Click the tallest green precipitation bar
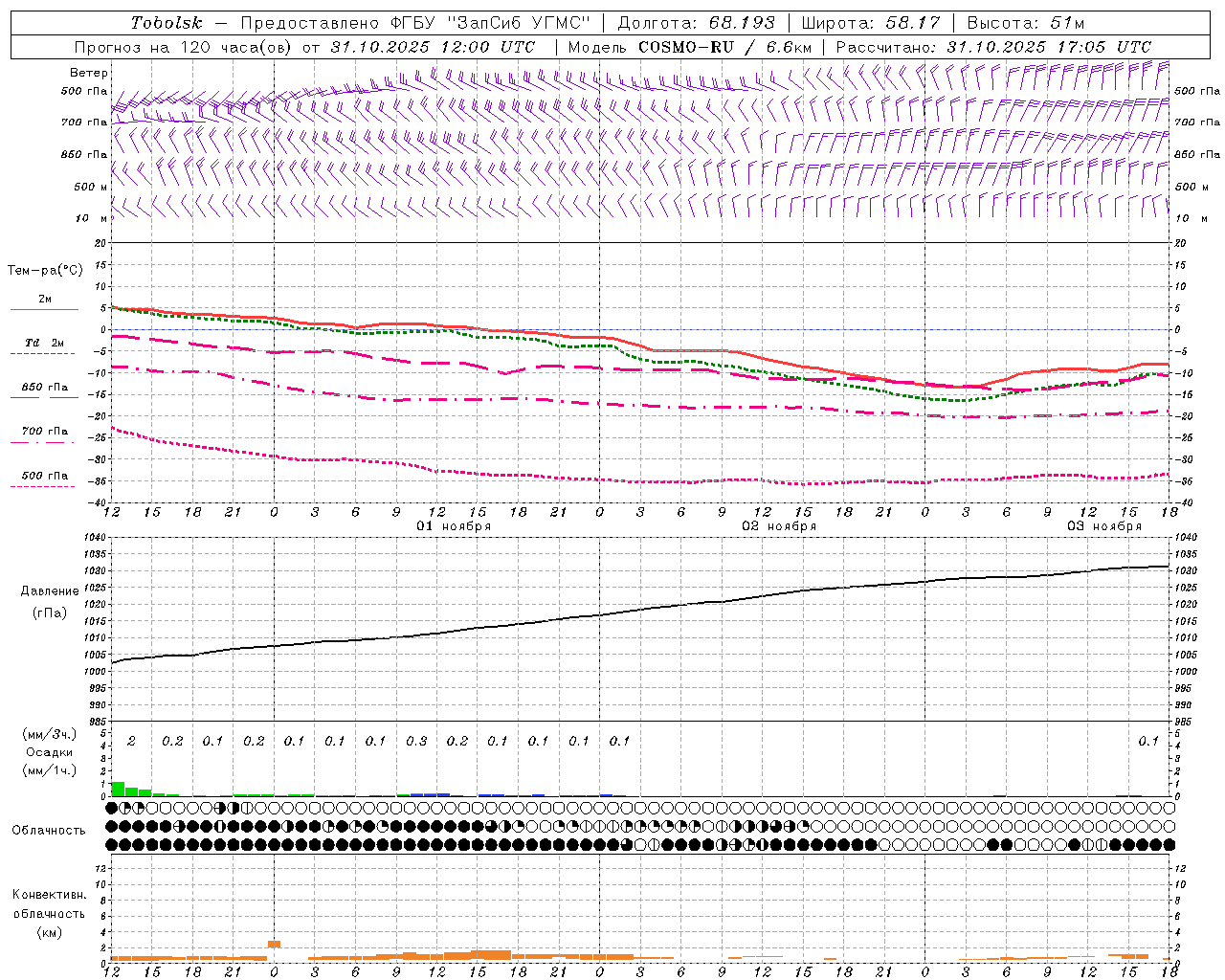 [x=118, y=789]
